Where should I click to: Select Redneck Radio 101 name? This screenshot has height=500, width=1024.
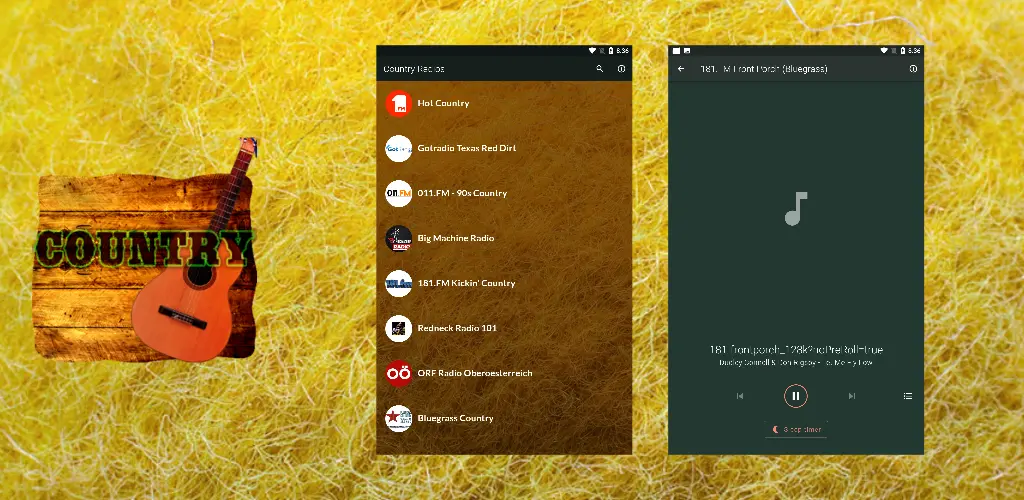[457, 328]
